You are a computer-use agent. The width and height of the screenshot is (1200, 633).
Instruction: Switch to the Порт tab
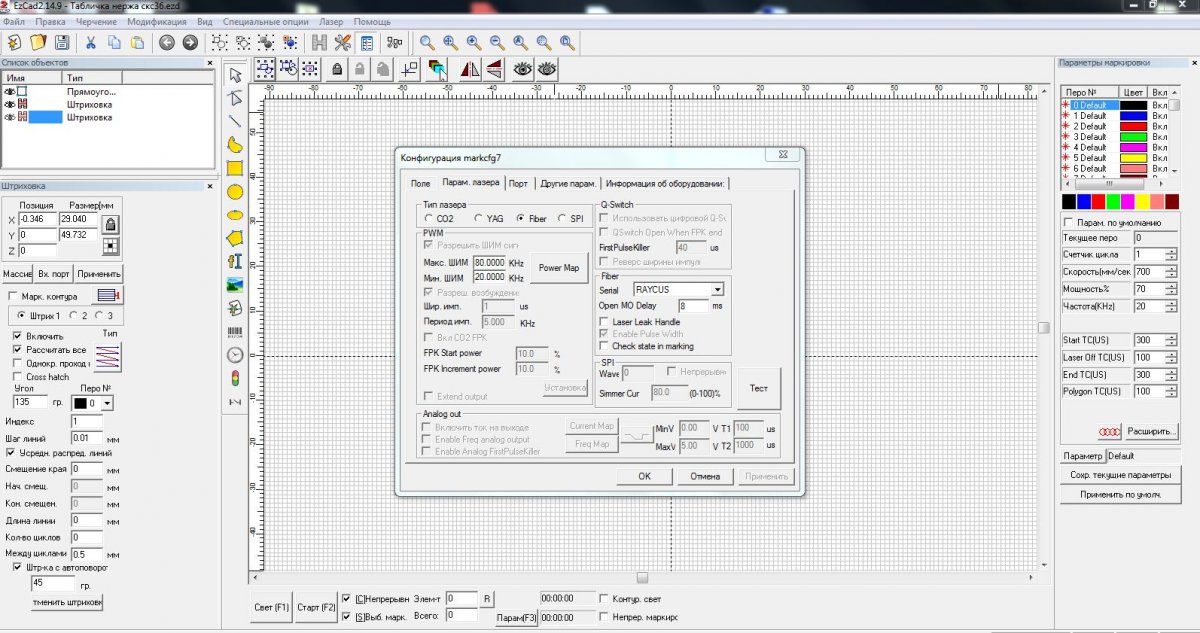coord(518,183)
